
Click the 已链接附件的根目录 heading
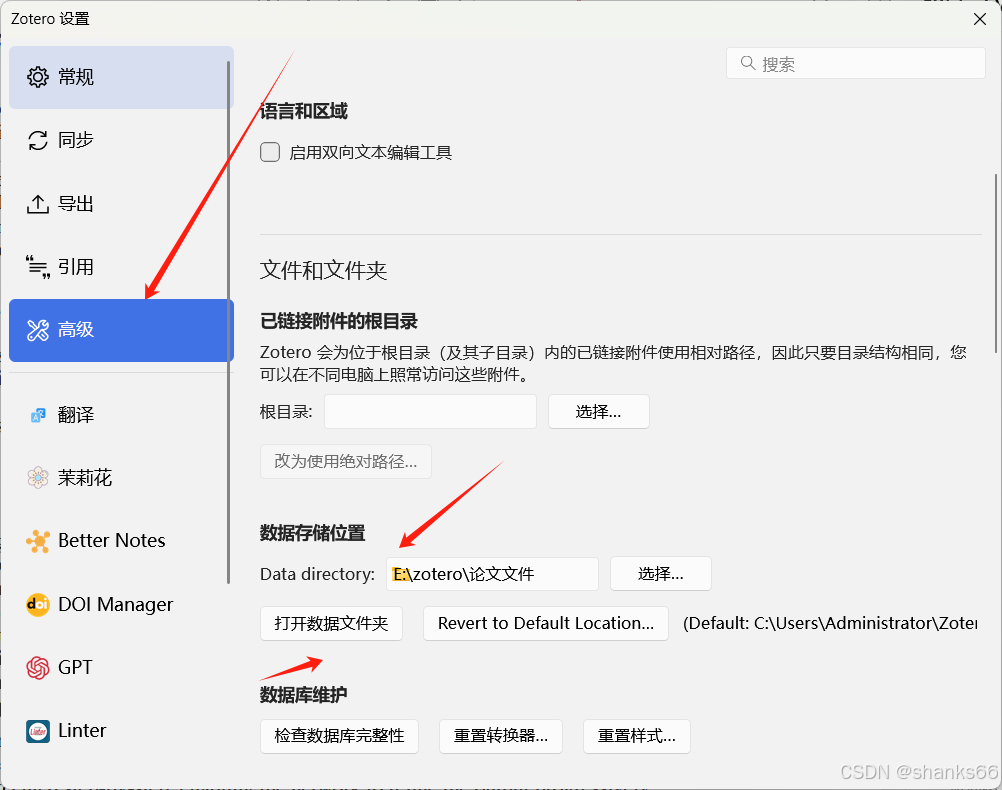339,321
